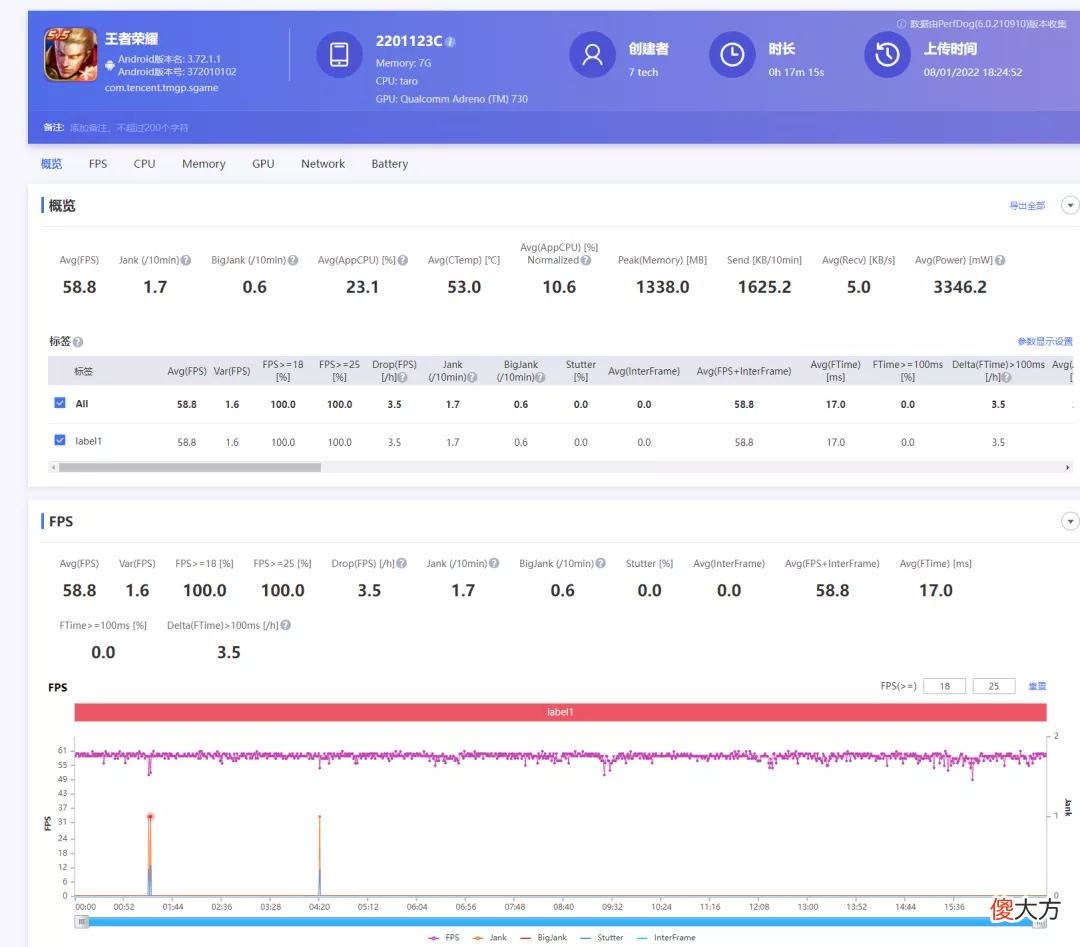The height and width of the screenshot is (947, 1080).
Task: Click the 王者荣耀 game app icon
Action: point(70,54)
